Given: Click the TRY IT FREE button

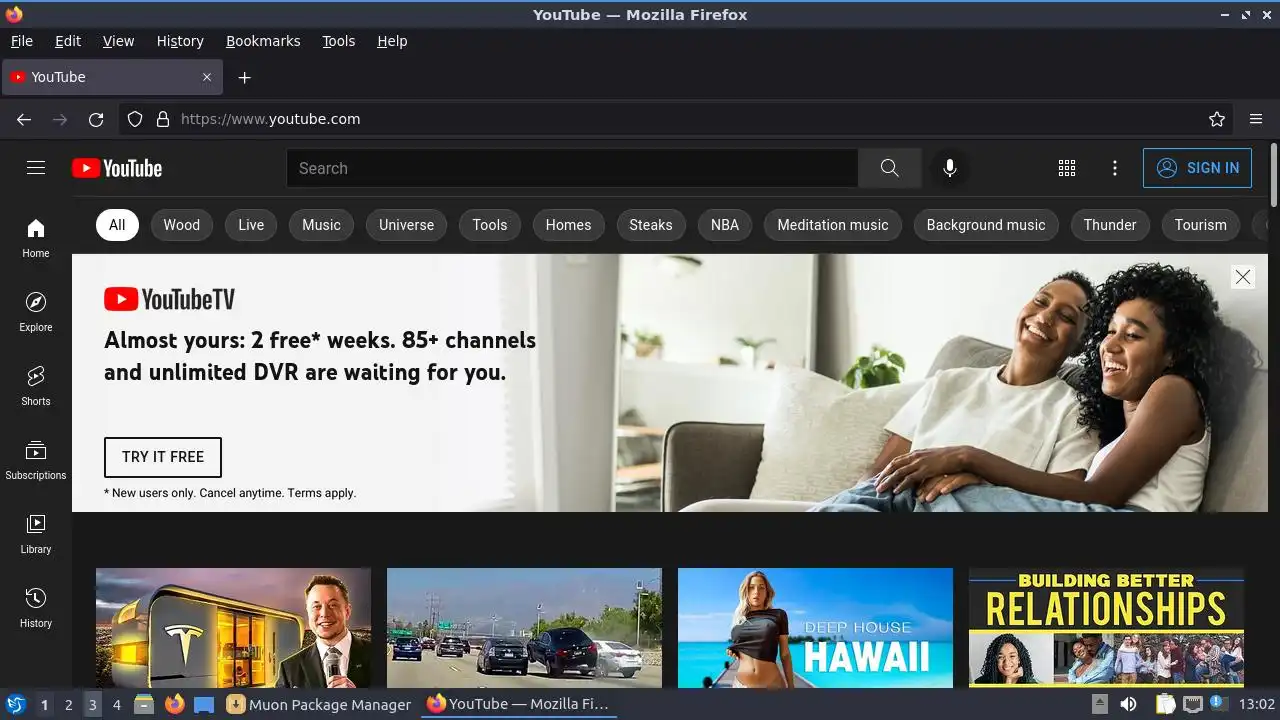Looking at the screenshot, I should pos(163,457).
